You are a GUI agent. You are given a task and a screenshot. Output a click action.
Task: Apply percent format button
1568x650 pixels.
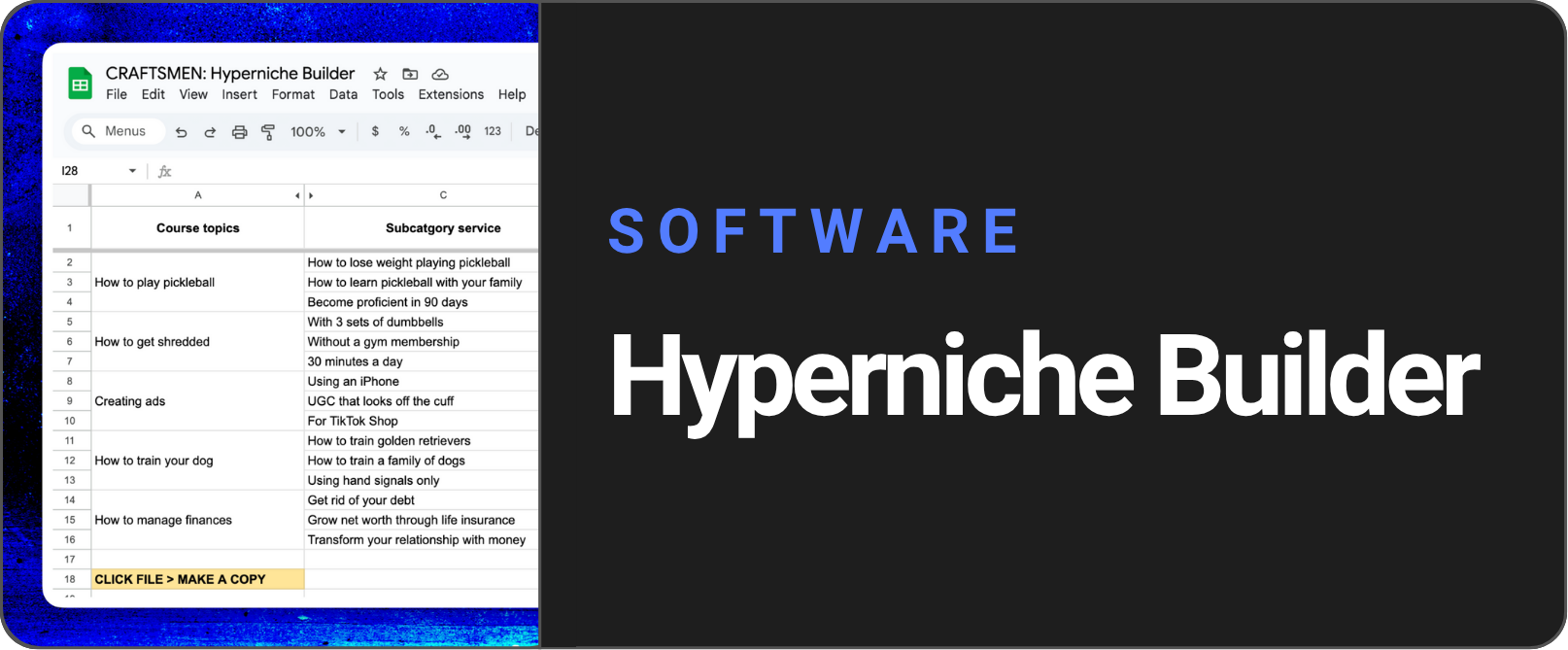404,131
